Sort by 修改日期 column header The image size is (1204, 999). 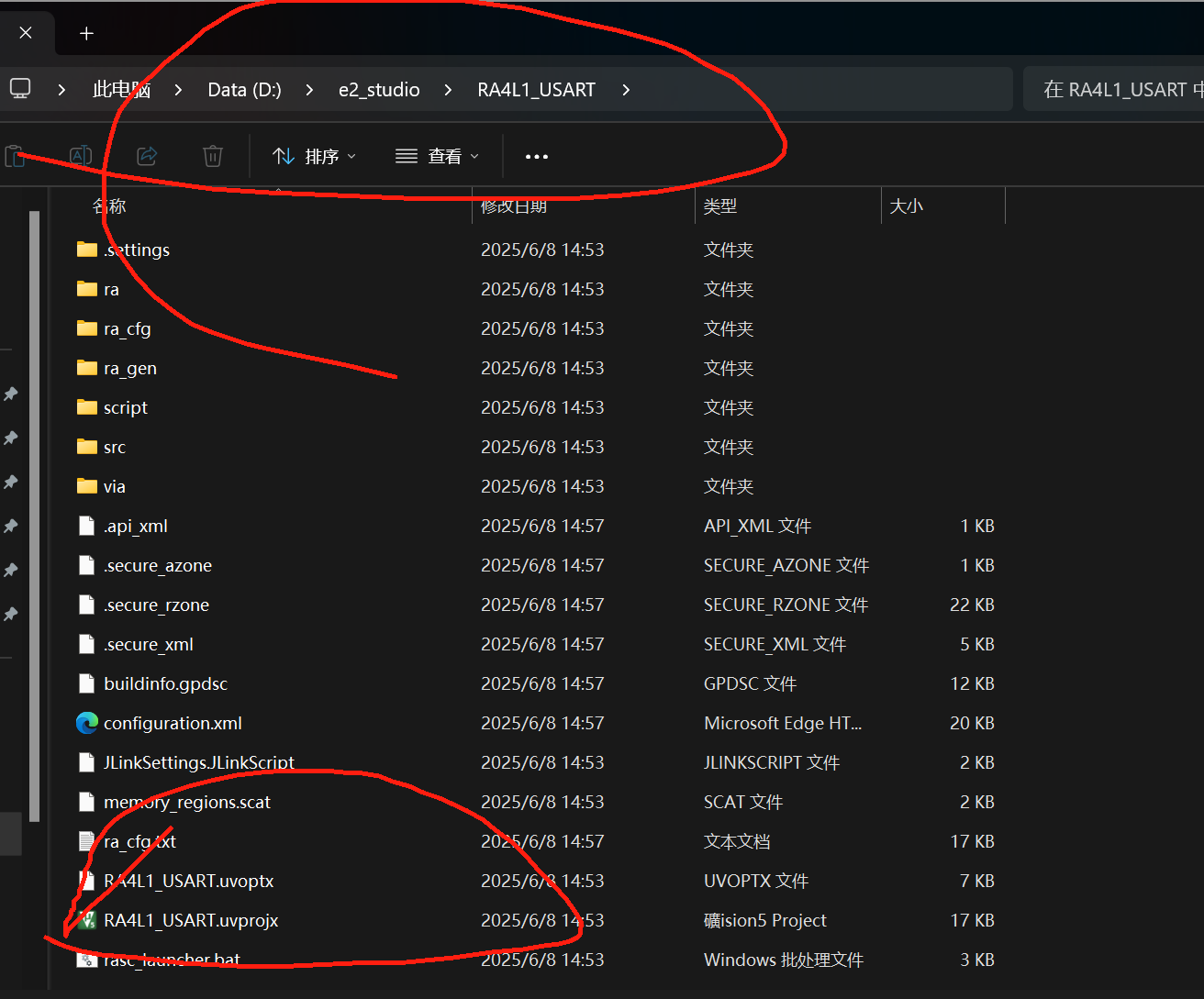pyautogui.click(x=583, y=206)
